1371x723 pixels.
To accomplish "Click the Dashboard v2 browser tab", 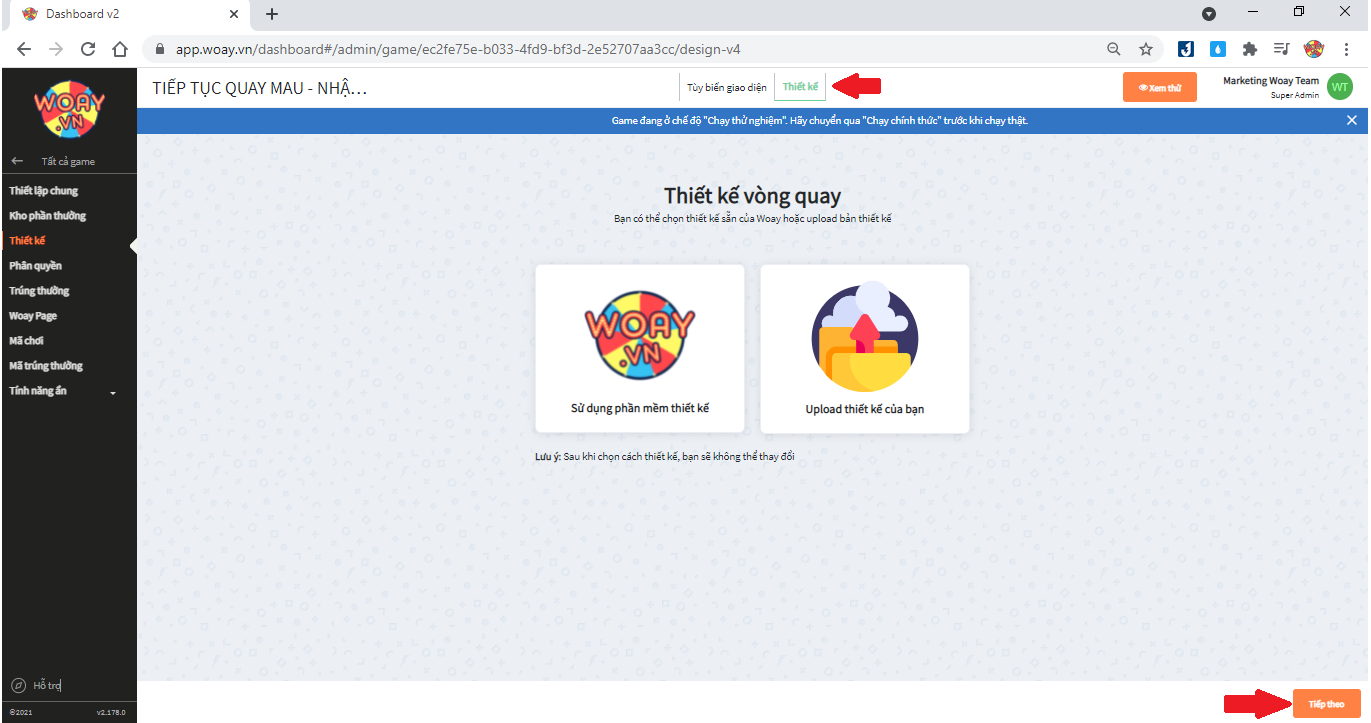I will (x=128, y=14).
